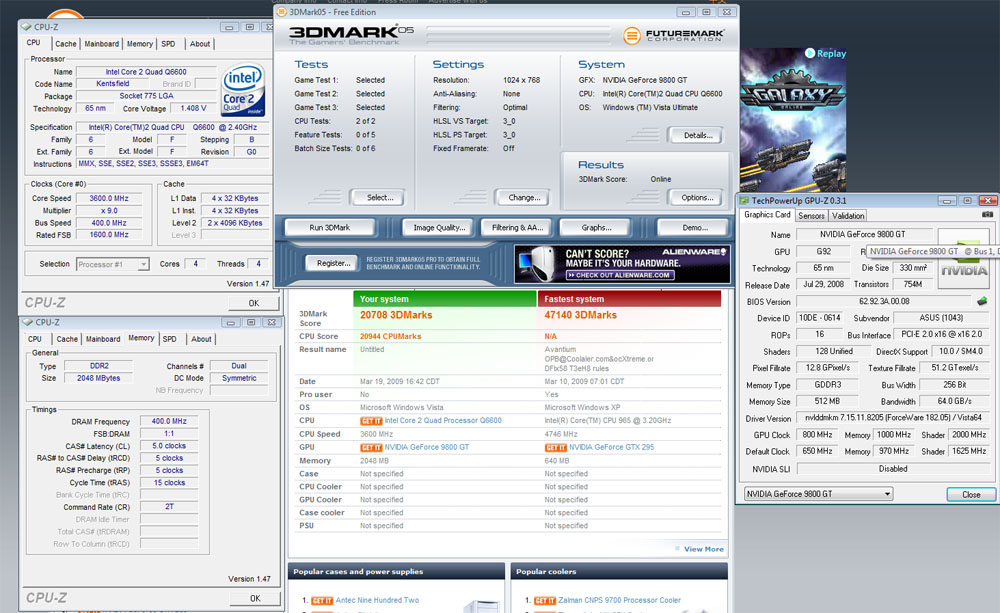
Task: Open Intel Core 2 Quad Processor Q6600 link
Action: [443, 421]
